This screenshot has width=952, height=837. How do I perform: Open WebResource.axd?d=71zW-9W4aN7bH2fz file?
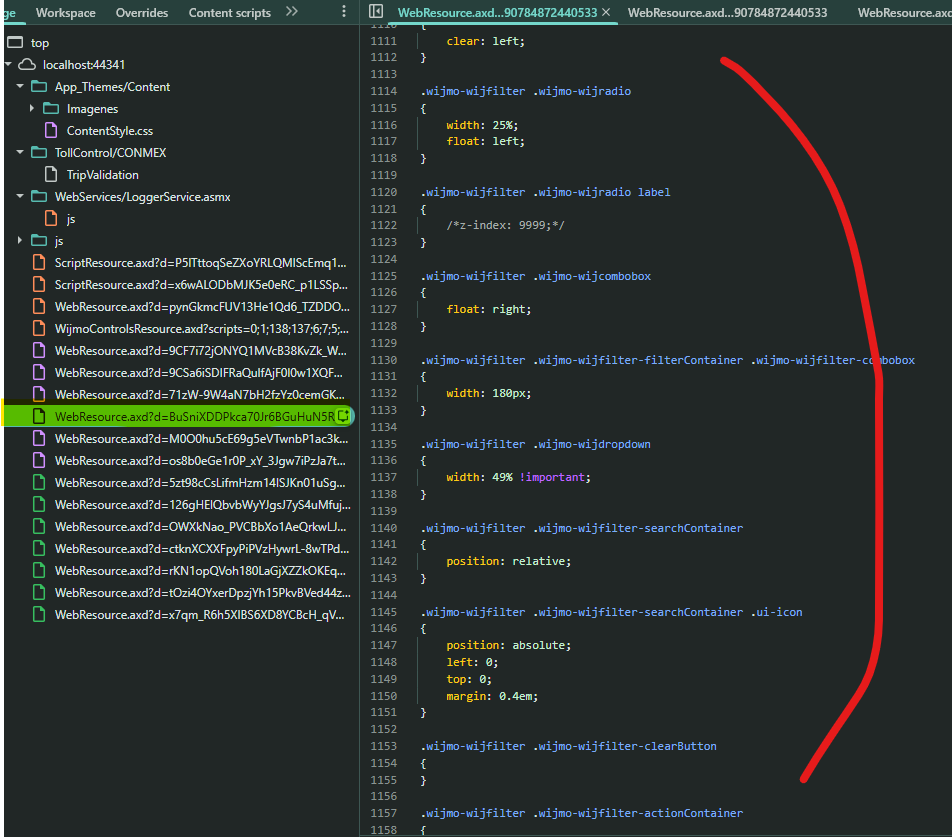tap(200, 395)
